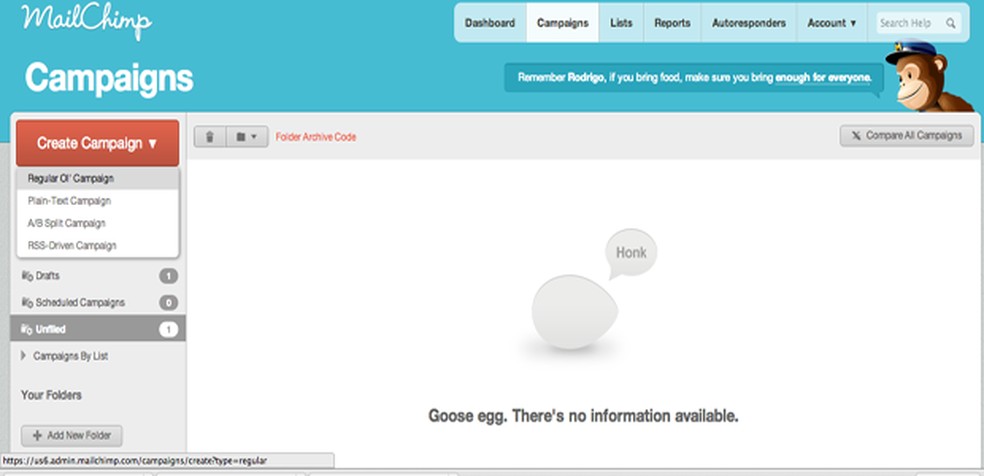Open the Lists tab
Screen dimensions: 984x476
621,23
